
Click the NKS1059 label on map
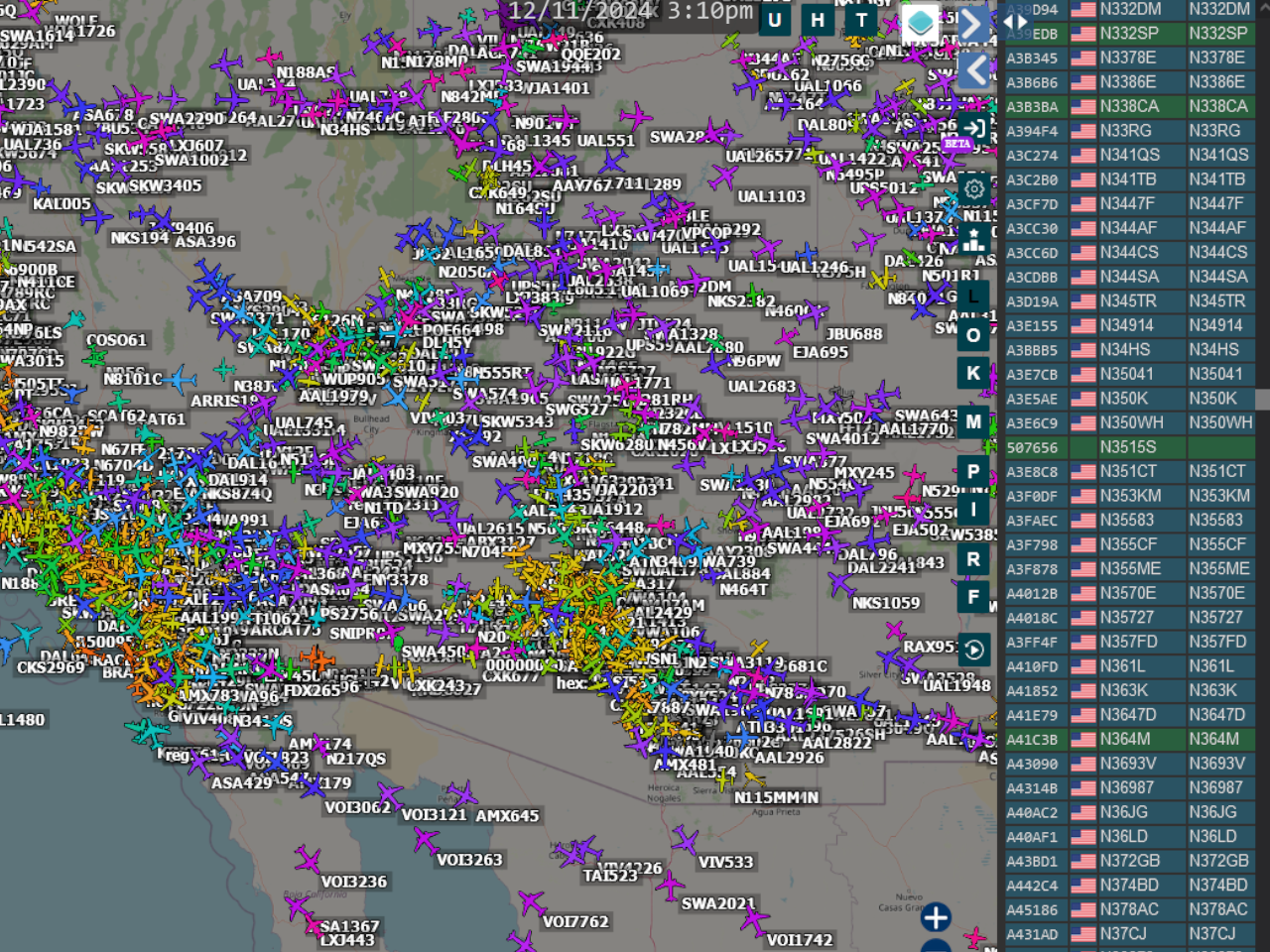pyautogui.click(x=886, y=603)
